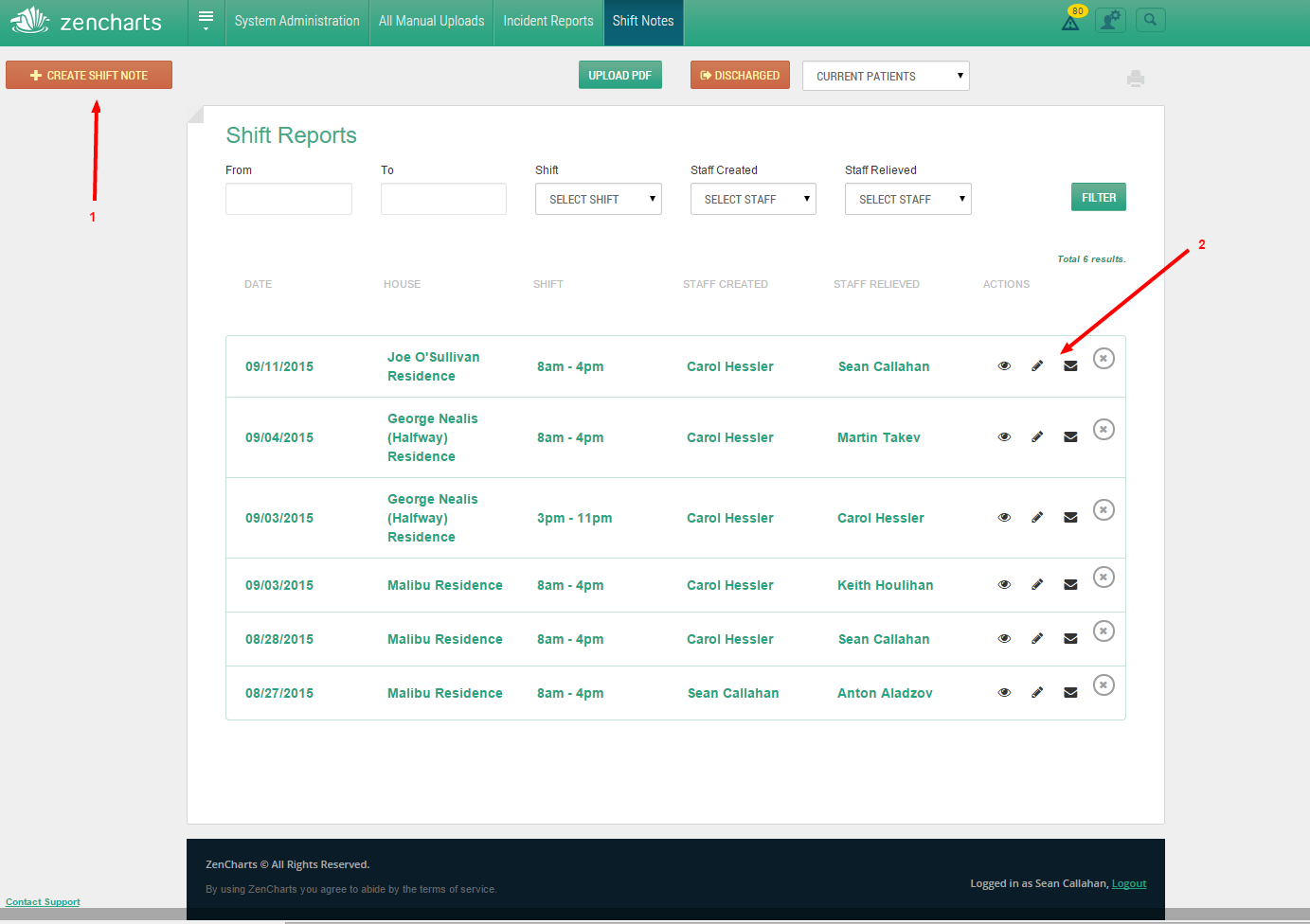Delete the 09/04/2015 George Nealis report
1310x924 pixels.
click(1104, 430)
